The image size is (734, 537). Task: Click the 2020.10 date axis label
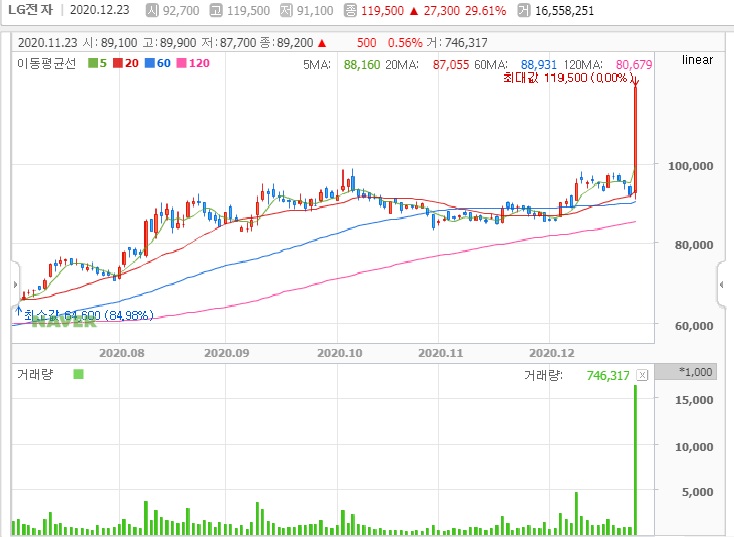[x=340, y=353]
